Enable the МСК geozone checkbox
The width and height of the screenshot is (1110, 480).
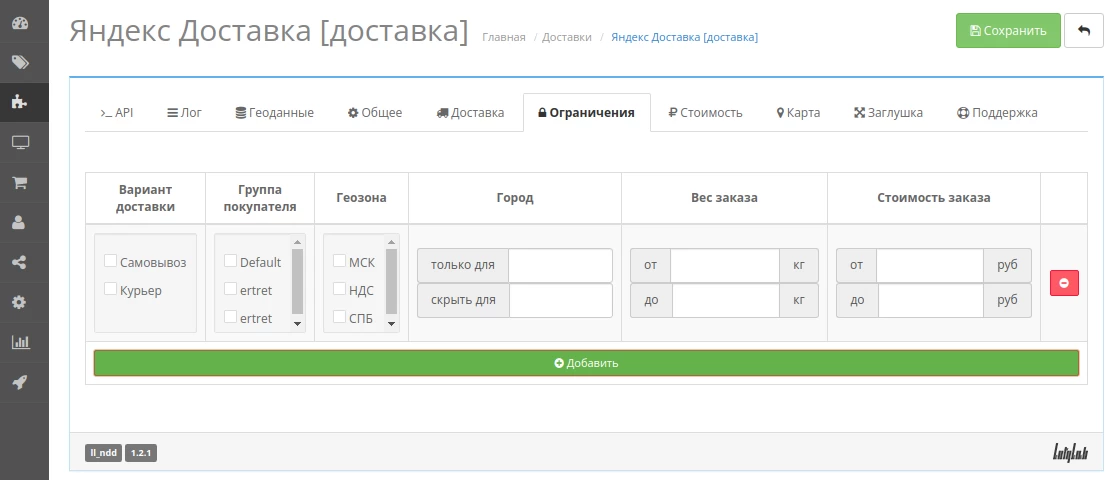[339, 261]
